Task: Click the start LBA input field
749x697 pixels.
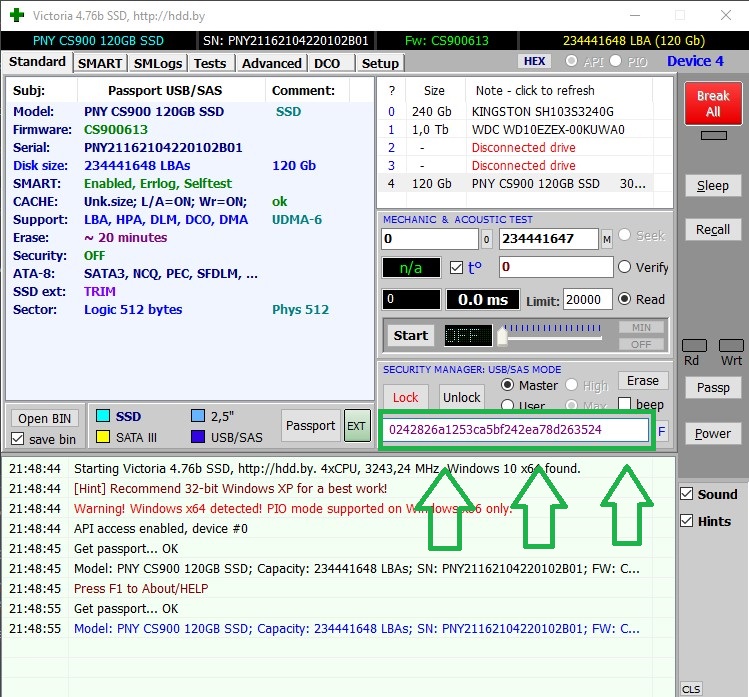Action: (430, 239)
